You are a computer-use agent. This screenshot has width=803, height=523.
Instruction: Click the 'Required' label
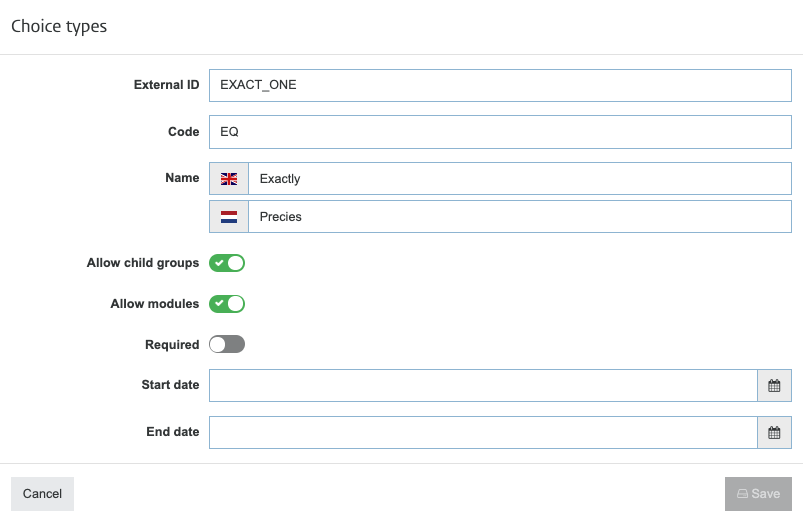coord(172,345)
